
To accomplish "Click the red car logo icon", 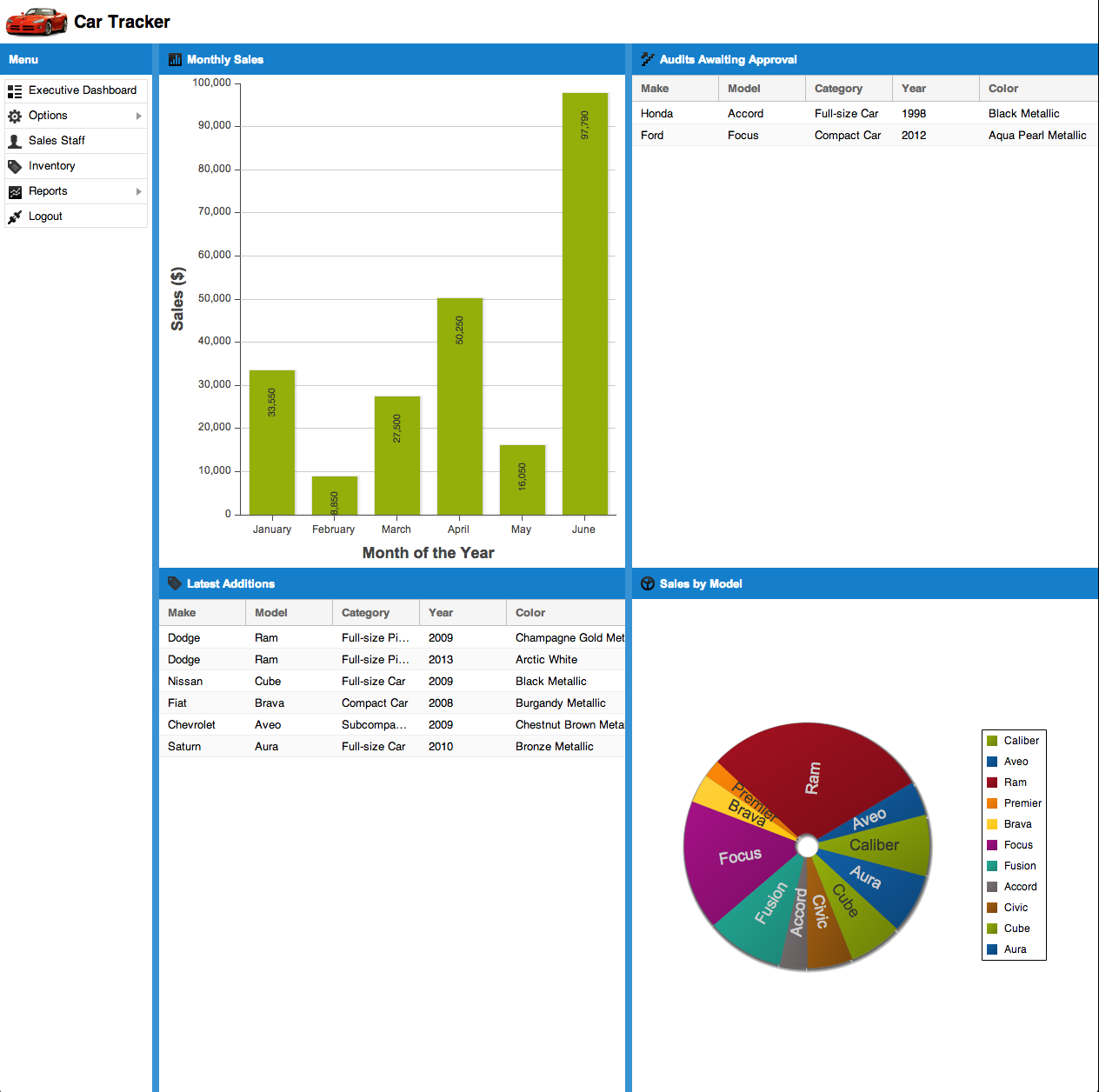I will point(37,22).
